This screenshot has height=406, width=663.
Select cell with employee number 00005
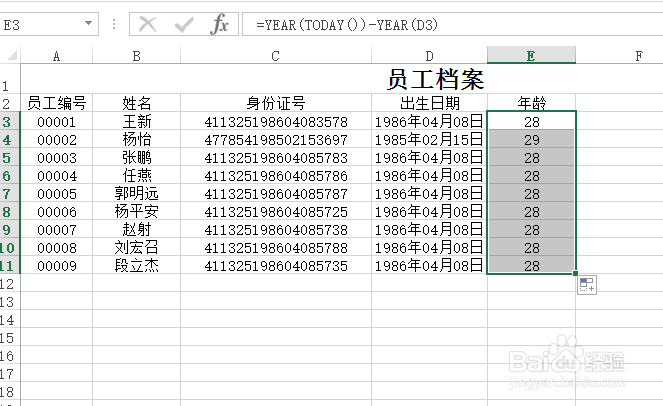pyautogui.click(x=57, y=194)
